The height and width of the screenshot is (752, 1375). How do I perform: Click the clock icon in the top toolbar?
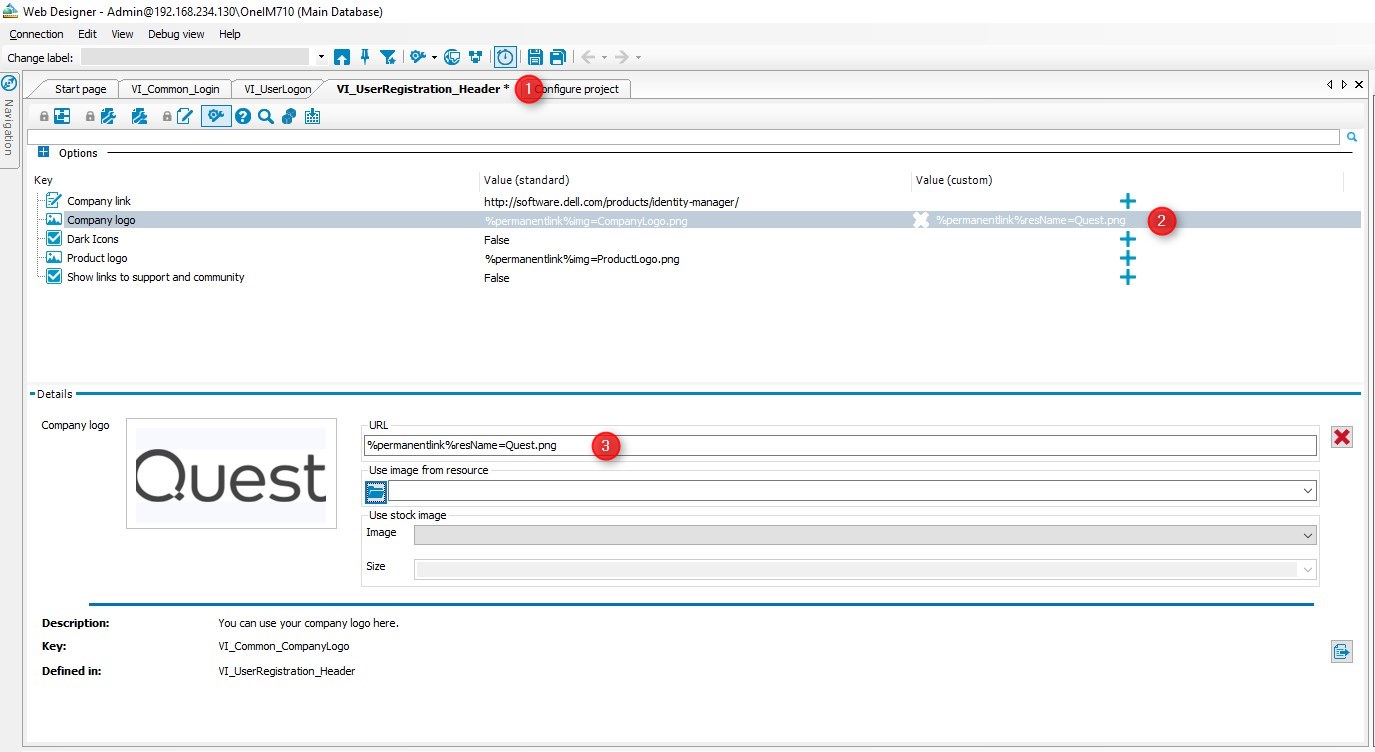[505, 57]
